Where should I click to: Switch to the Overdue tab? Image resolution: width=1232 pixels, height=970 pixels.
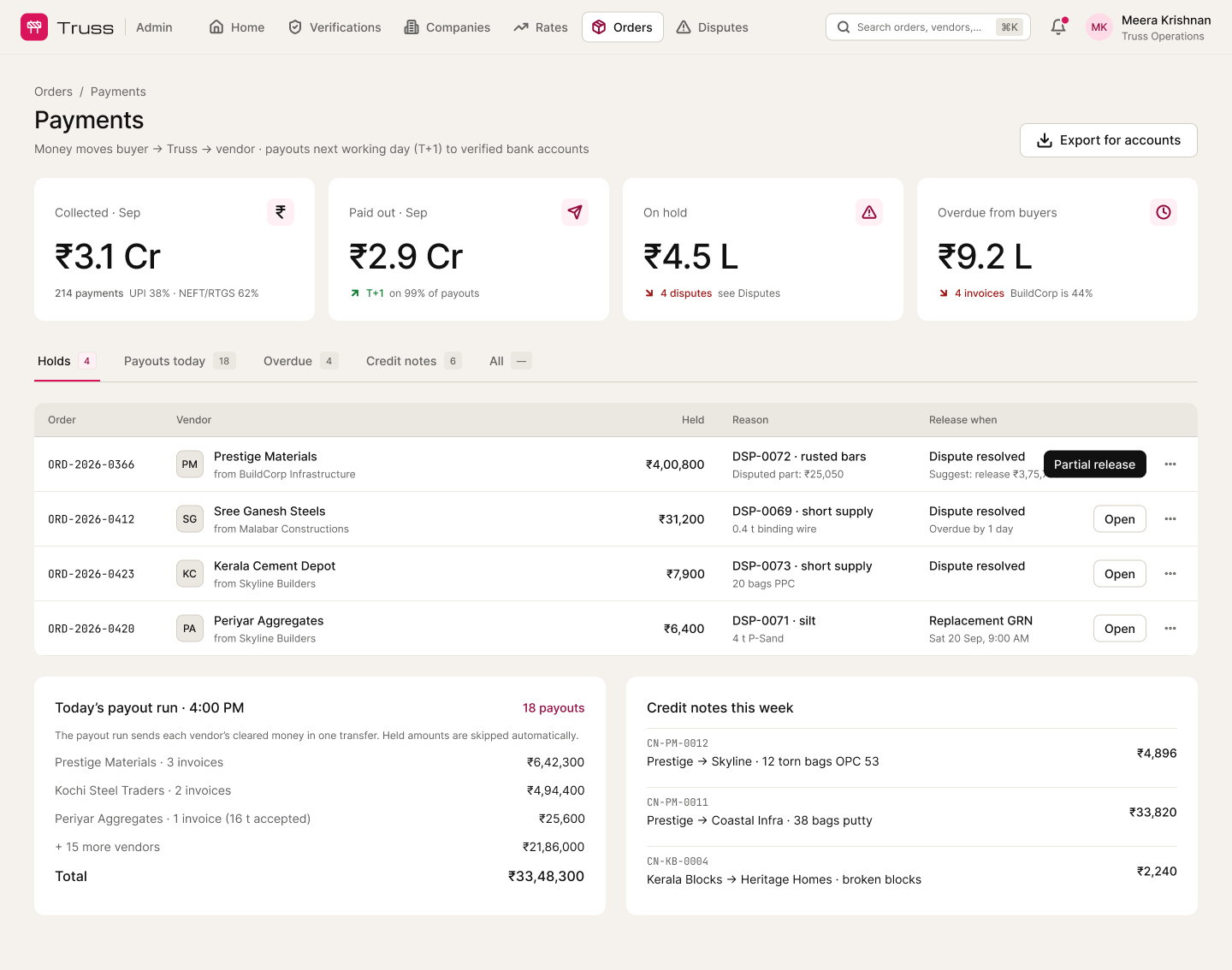(301, 361)
